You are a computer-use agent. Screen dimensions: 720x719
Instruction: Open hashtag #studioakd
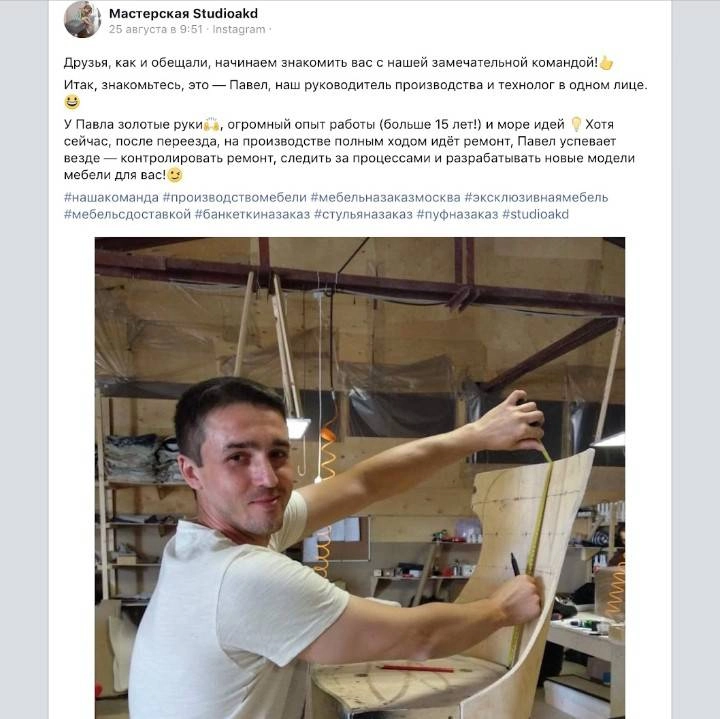coord(535,214)
